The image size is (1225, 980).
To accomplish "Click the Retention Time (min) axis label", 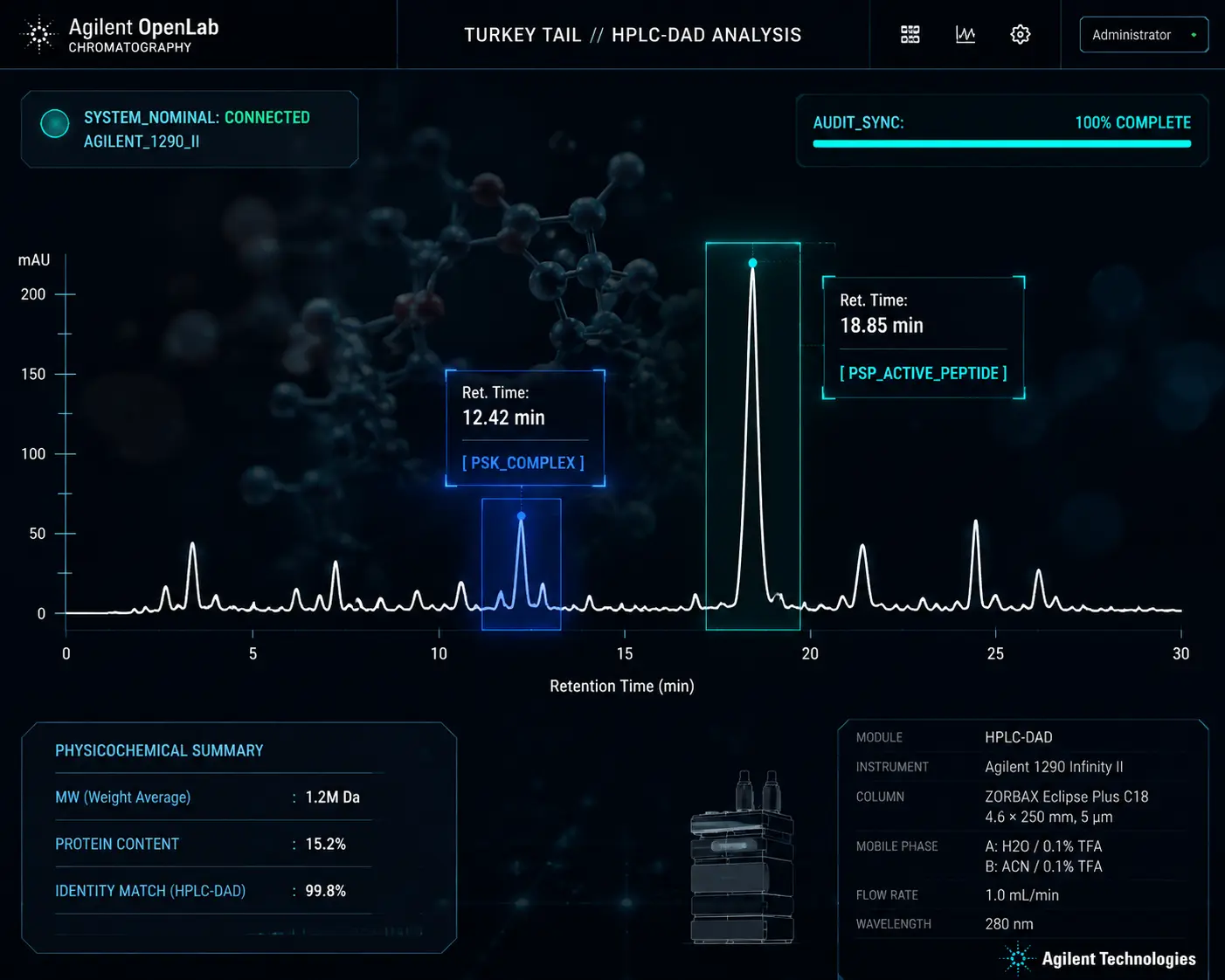I will tap(622, 686).
